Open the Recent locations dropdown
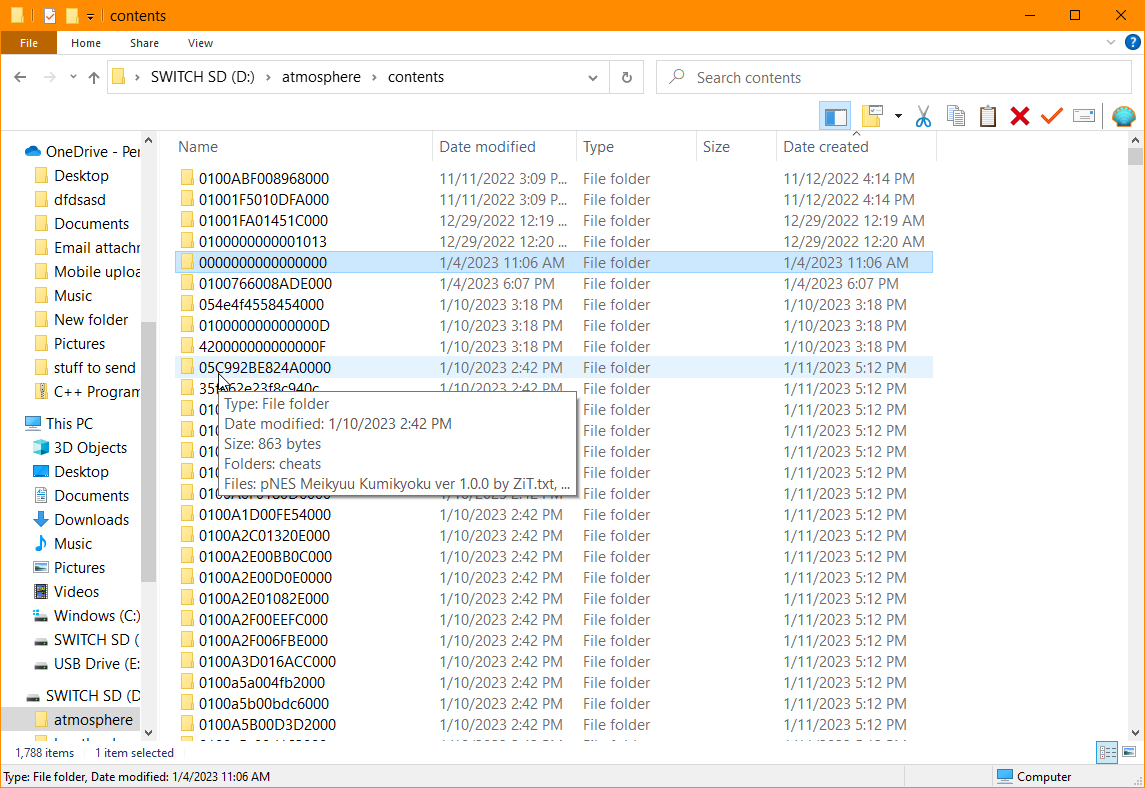Screen dimensions: 1145x788 pyautogui.click(x=73, y=77)
